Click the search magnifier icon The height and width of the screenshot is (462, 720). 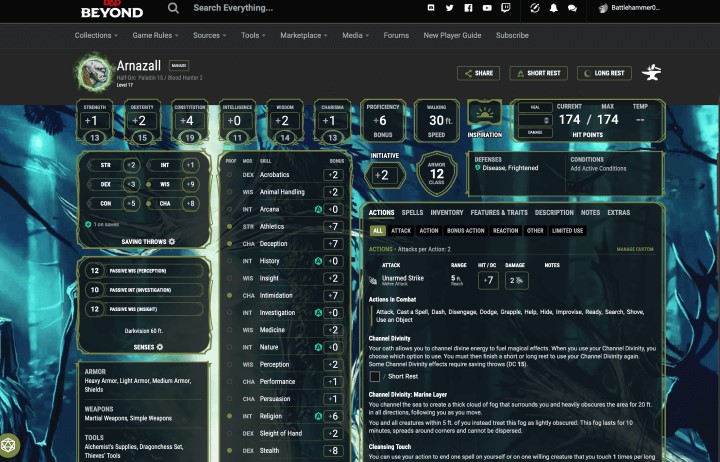click(173, 8)
